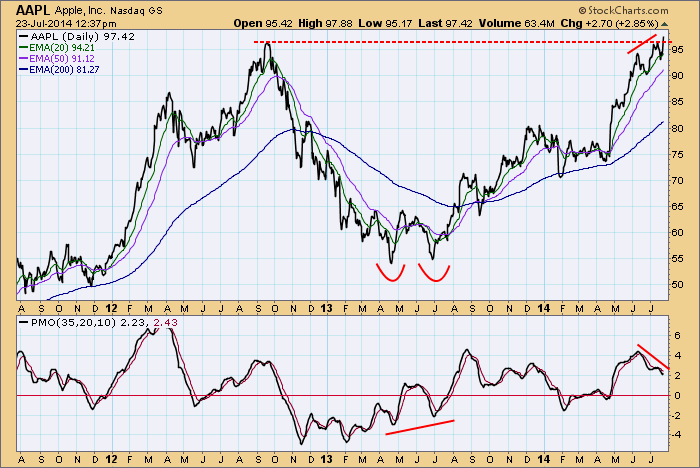
Task: Click the StockCharts.com copyright text
Action: tap(623, 10)
